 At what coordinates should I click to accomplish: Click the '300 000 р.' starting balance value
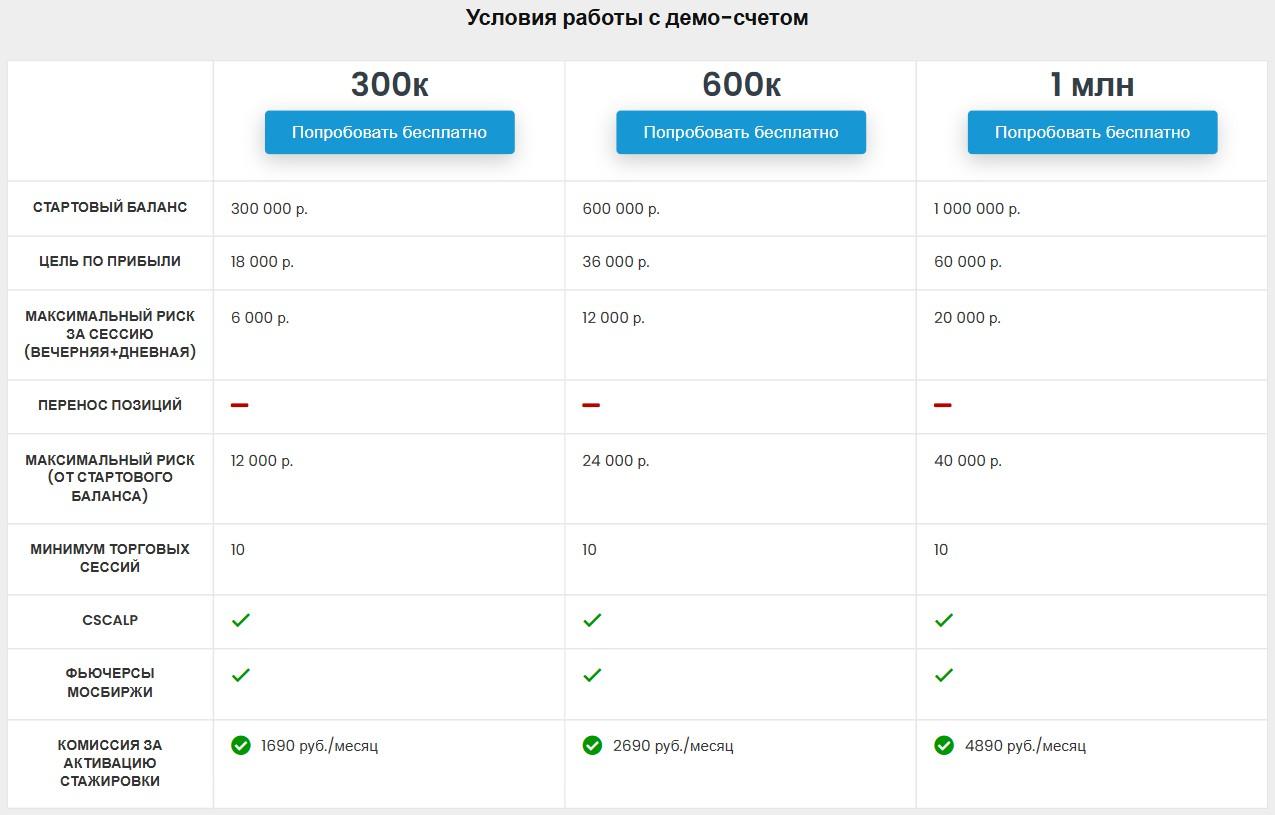(x=269, y=209)
